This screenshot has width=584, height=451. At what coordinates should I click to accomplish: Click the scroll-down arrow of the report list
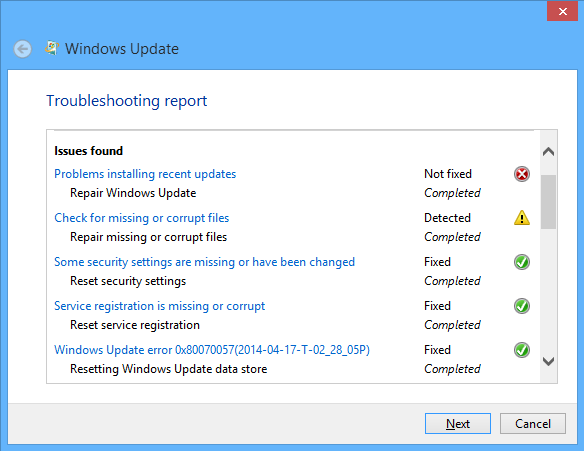click(548, 361)
